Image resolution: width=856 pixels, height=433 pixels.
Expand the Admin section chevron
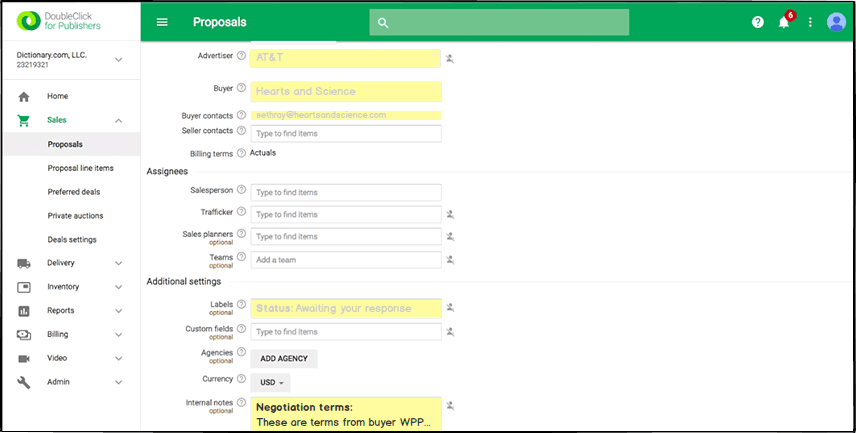118,382
